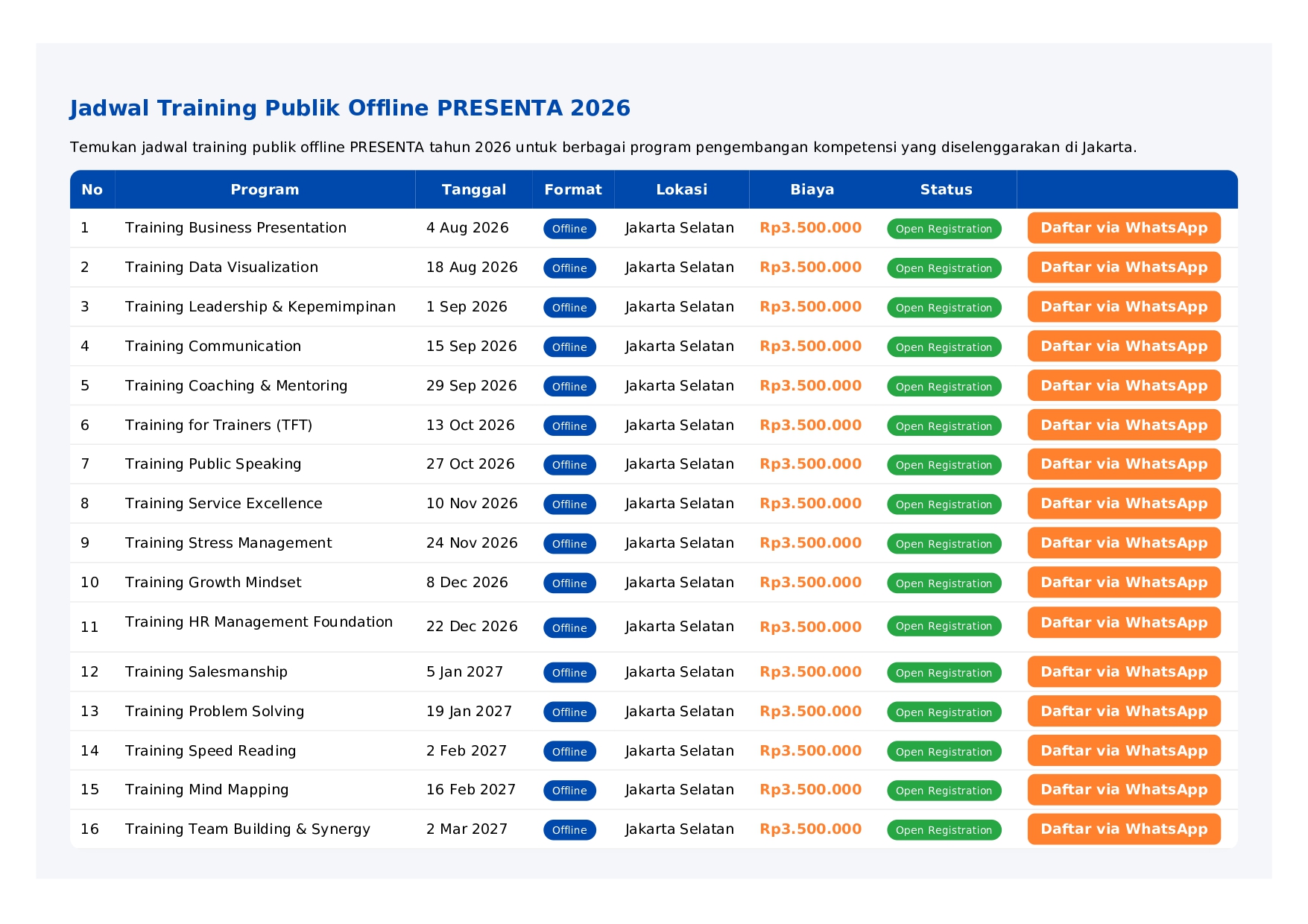Click the program name Training Data Visualization

coord(221,268)
